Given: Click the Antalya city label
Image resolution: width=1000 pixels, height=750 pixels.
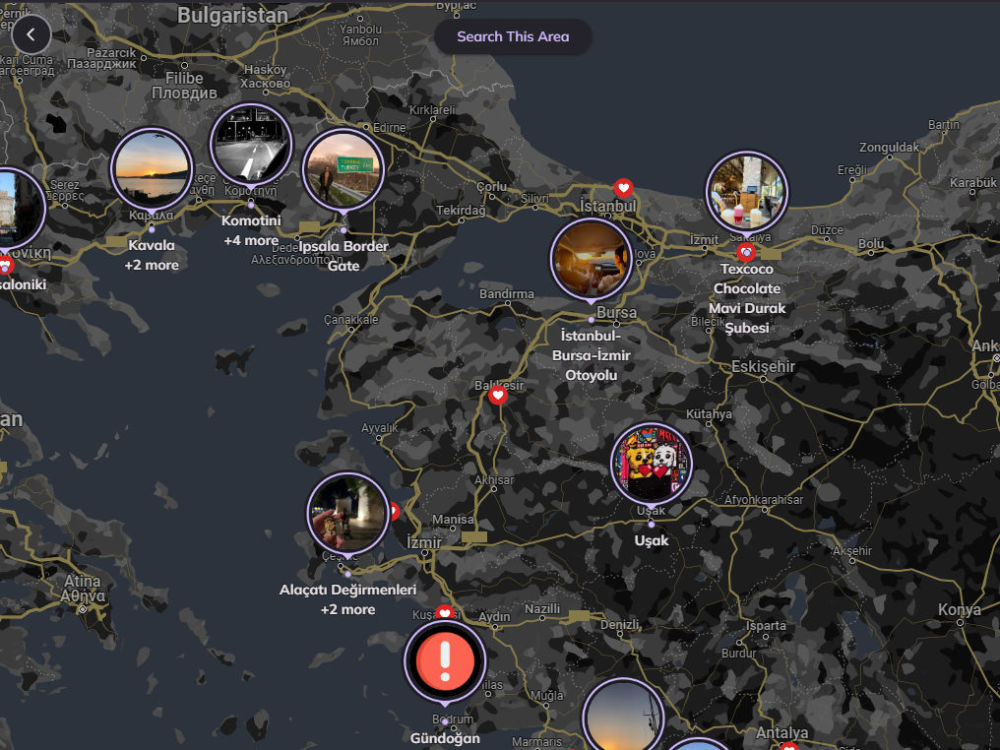Looking at the screenshot, I should click(782, 732).
